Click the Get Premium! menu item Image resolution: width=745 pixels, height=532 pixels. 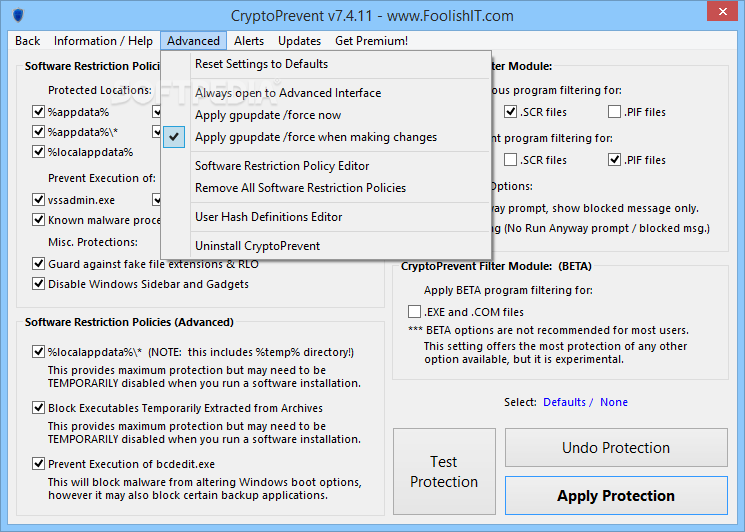point(372,41)
